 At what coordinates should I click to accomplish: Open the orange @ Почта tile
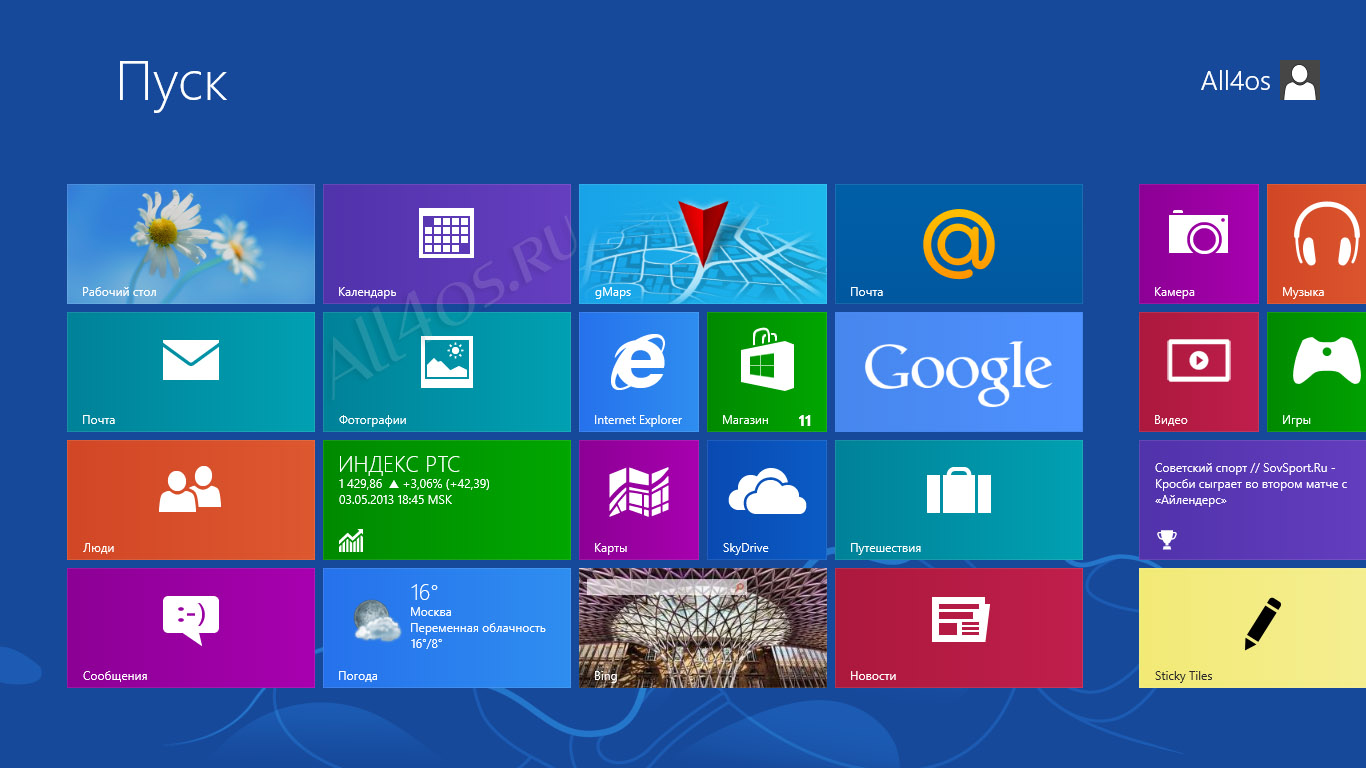click(959, 244)
